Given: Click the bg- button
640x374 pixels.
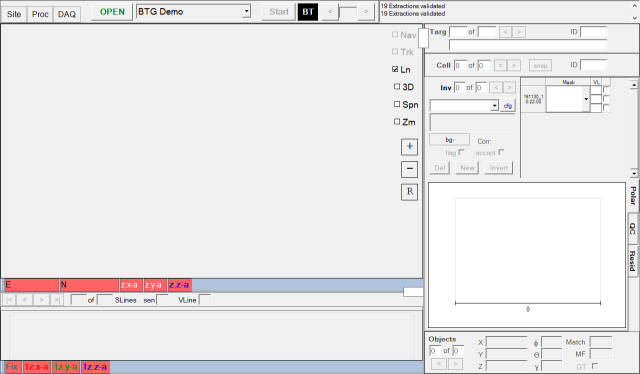Looking at the screenshot, I should (x=449, y=140).
